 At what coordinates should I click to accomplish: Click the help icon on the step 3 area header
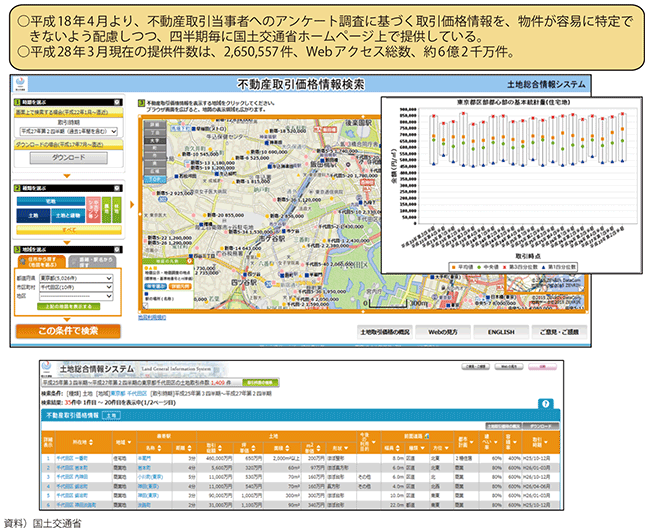tap(117, 249)
